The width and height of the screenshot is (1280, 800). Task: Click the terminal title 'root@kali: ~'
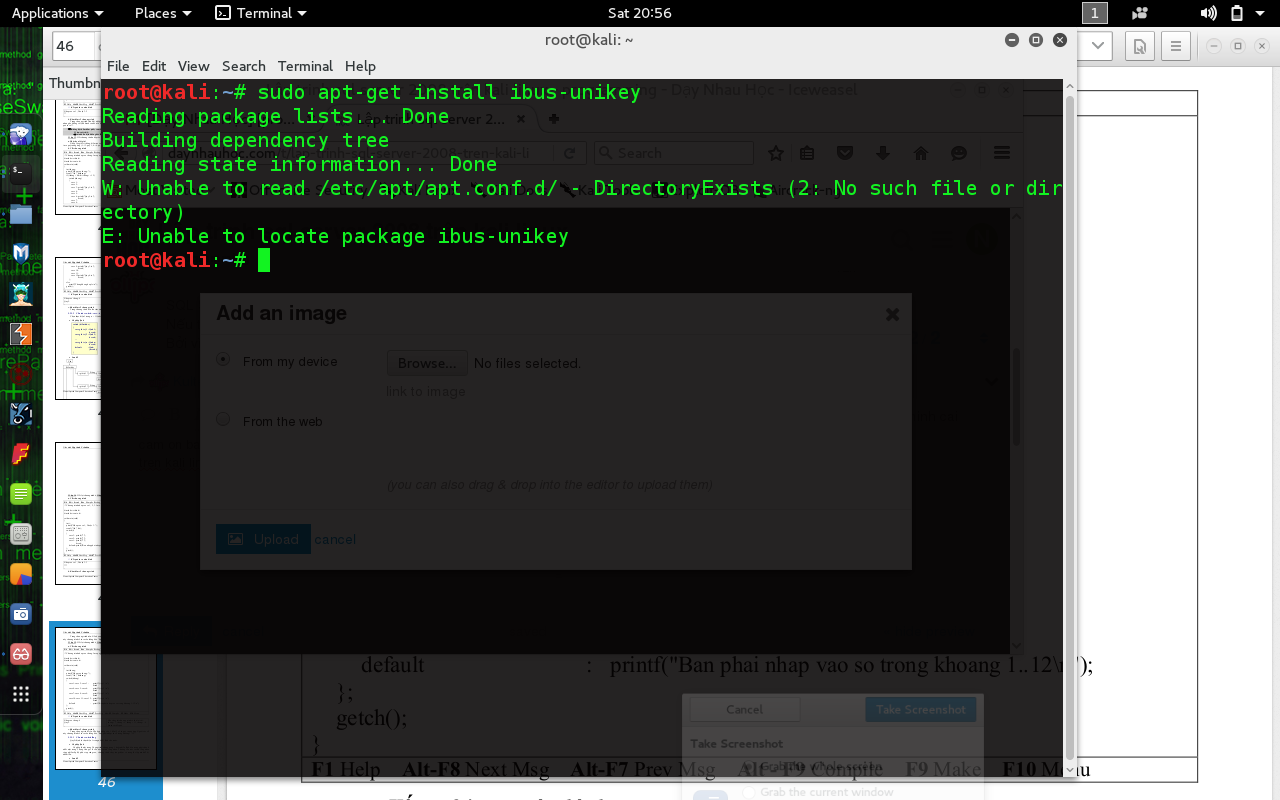point(589,40)
